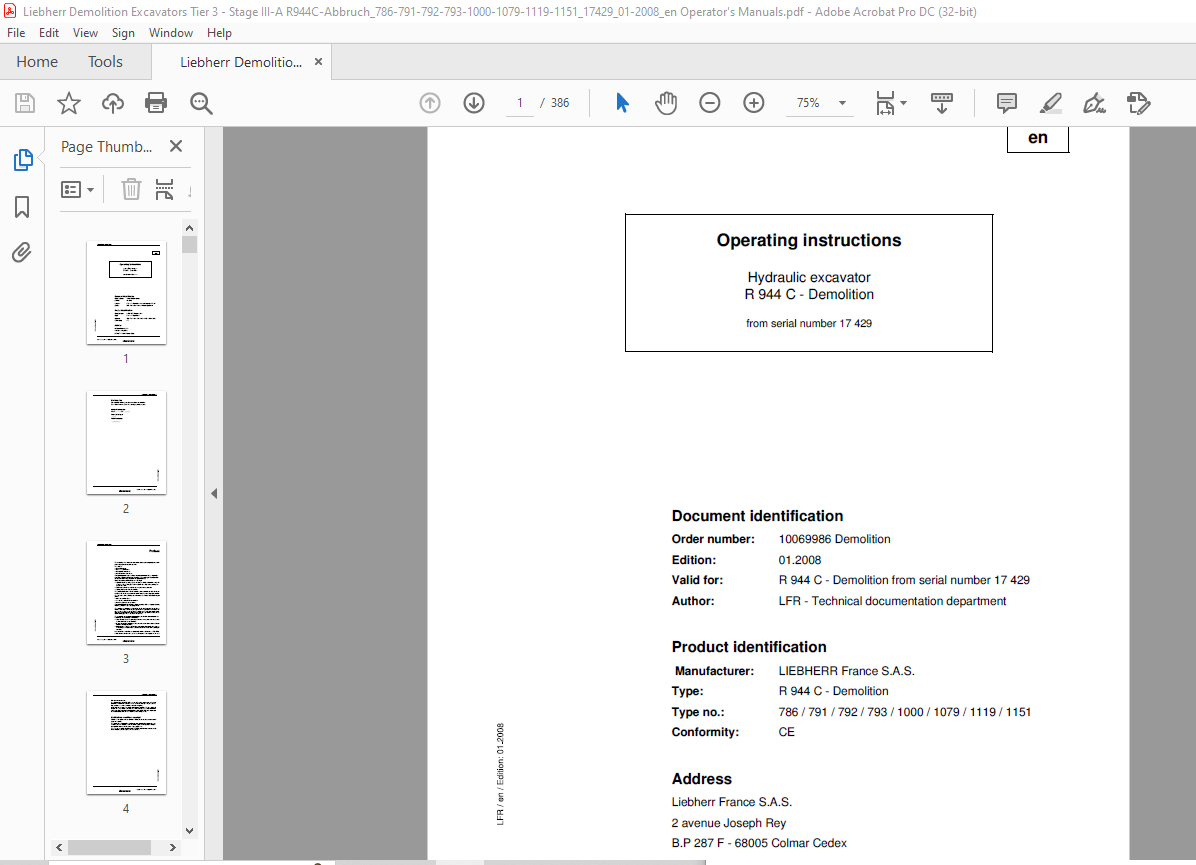Open the Find text magnifier icon
1196x865 pixels.
201,103
